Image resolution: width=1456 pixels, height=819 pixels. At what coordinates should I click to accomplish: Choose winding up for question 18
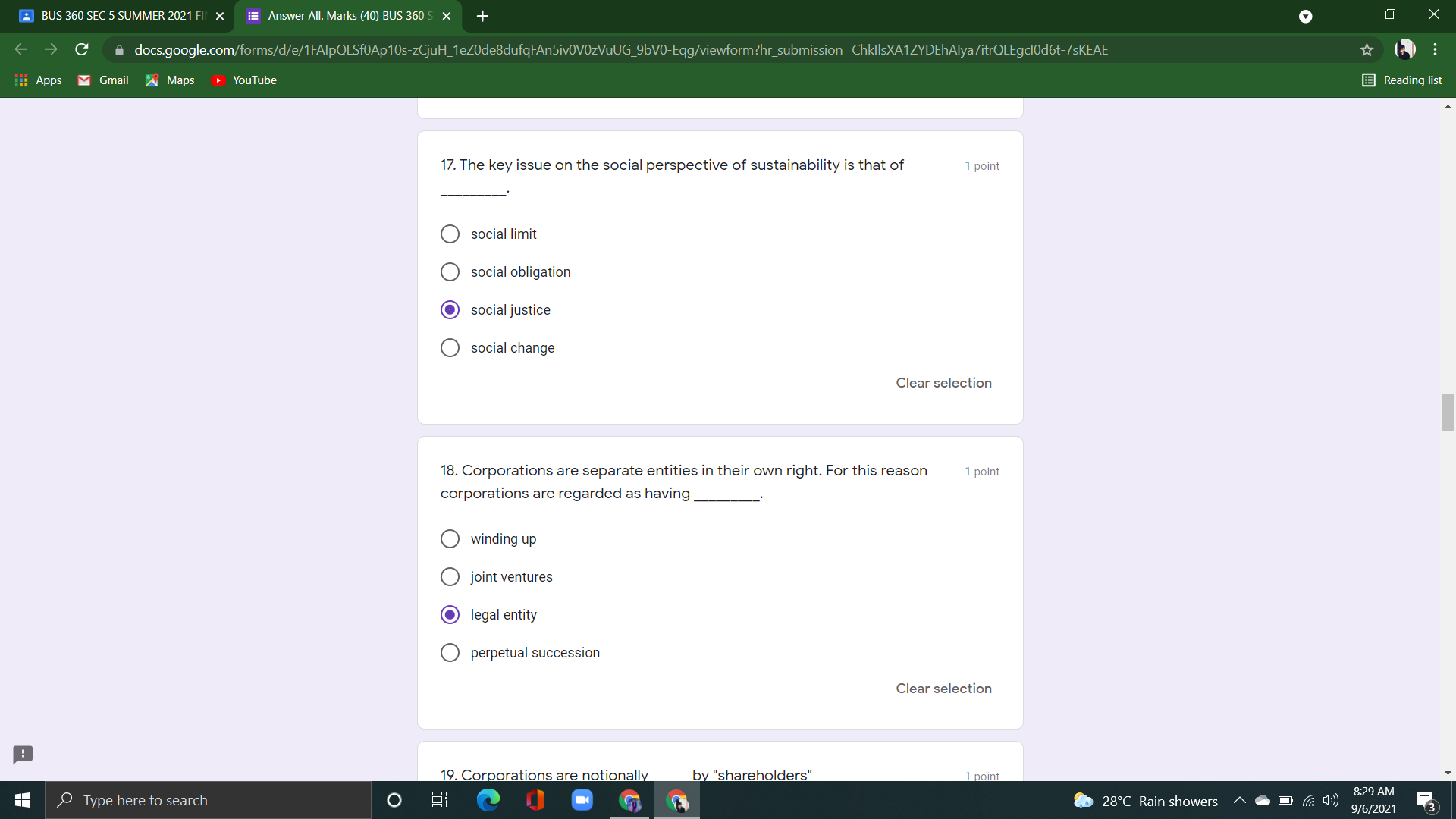450,538
